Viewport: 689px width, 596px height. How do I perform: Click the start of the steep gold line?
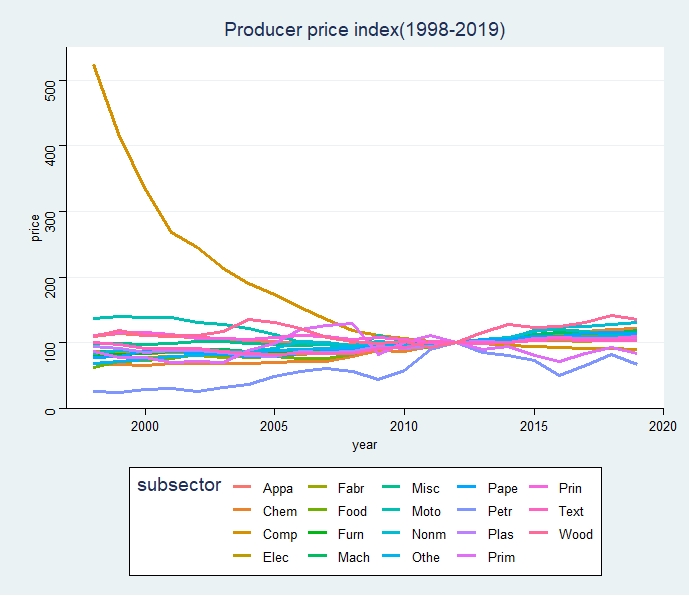coord(93,65)
